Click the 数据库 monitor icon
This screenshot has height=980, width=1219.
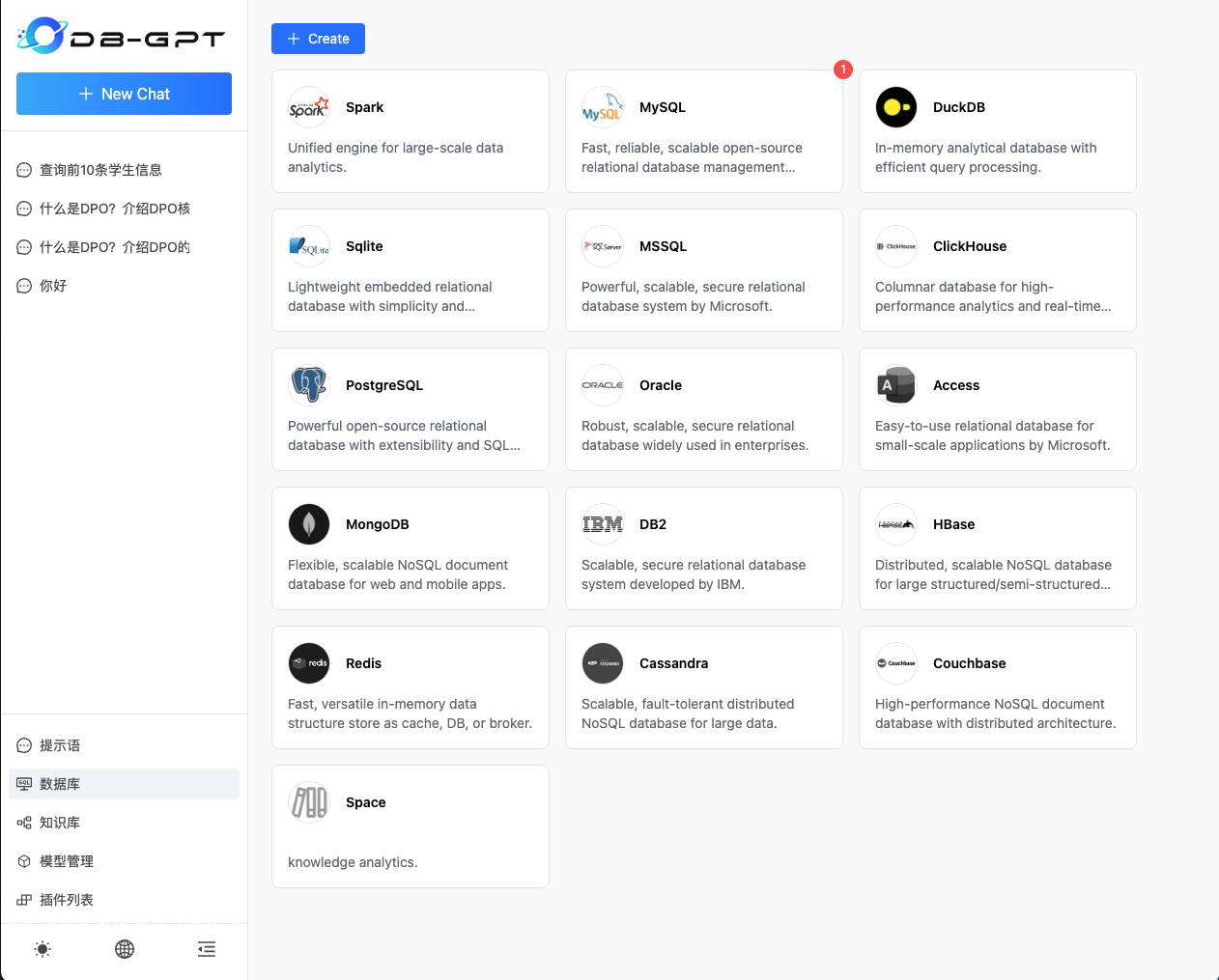[x=24, y=784]
